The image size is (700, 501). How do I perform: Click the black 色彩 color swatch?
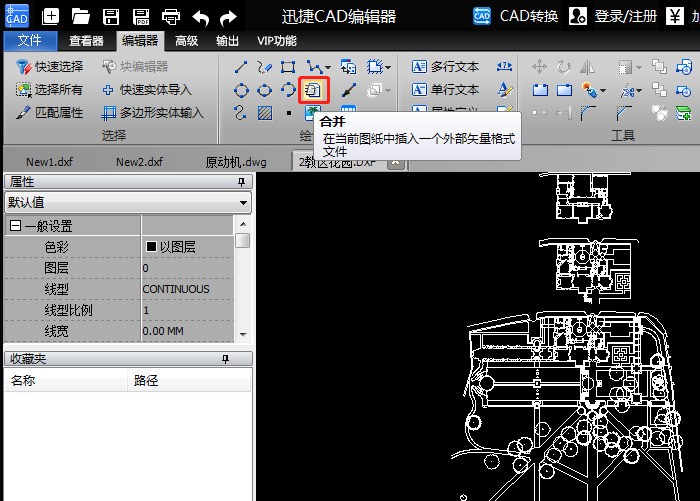tap(151, 246)
